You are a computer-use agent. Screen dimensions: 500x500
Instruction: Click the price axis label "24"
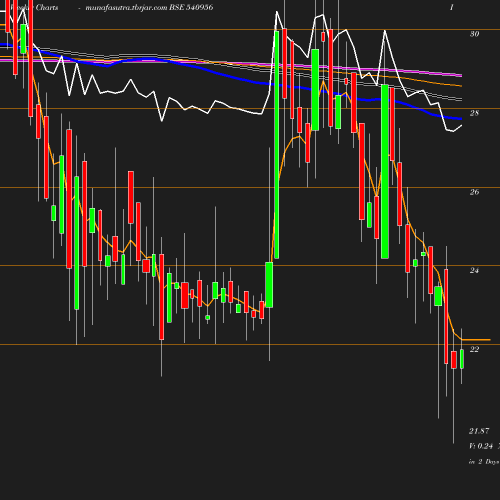tap(474, 270)
